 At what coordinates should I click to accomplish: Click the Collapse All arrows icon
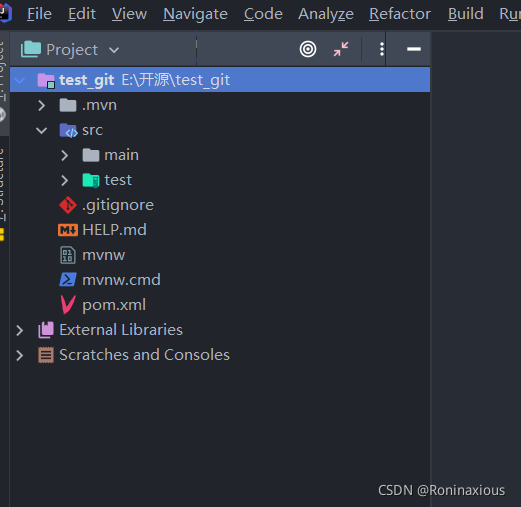(x=341, y=49)
